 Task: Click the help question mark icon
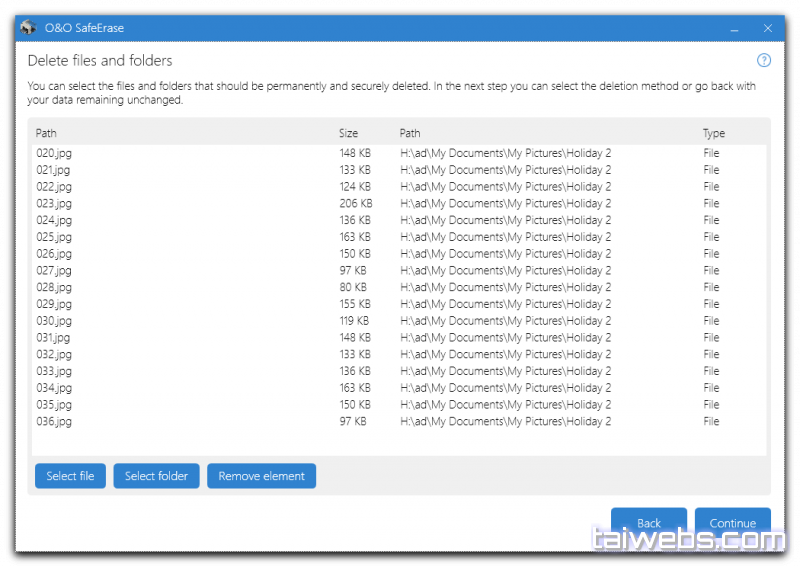coord(764,60)
